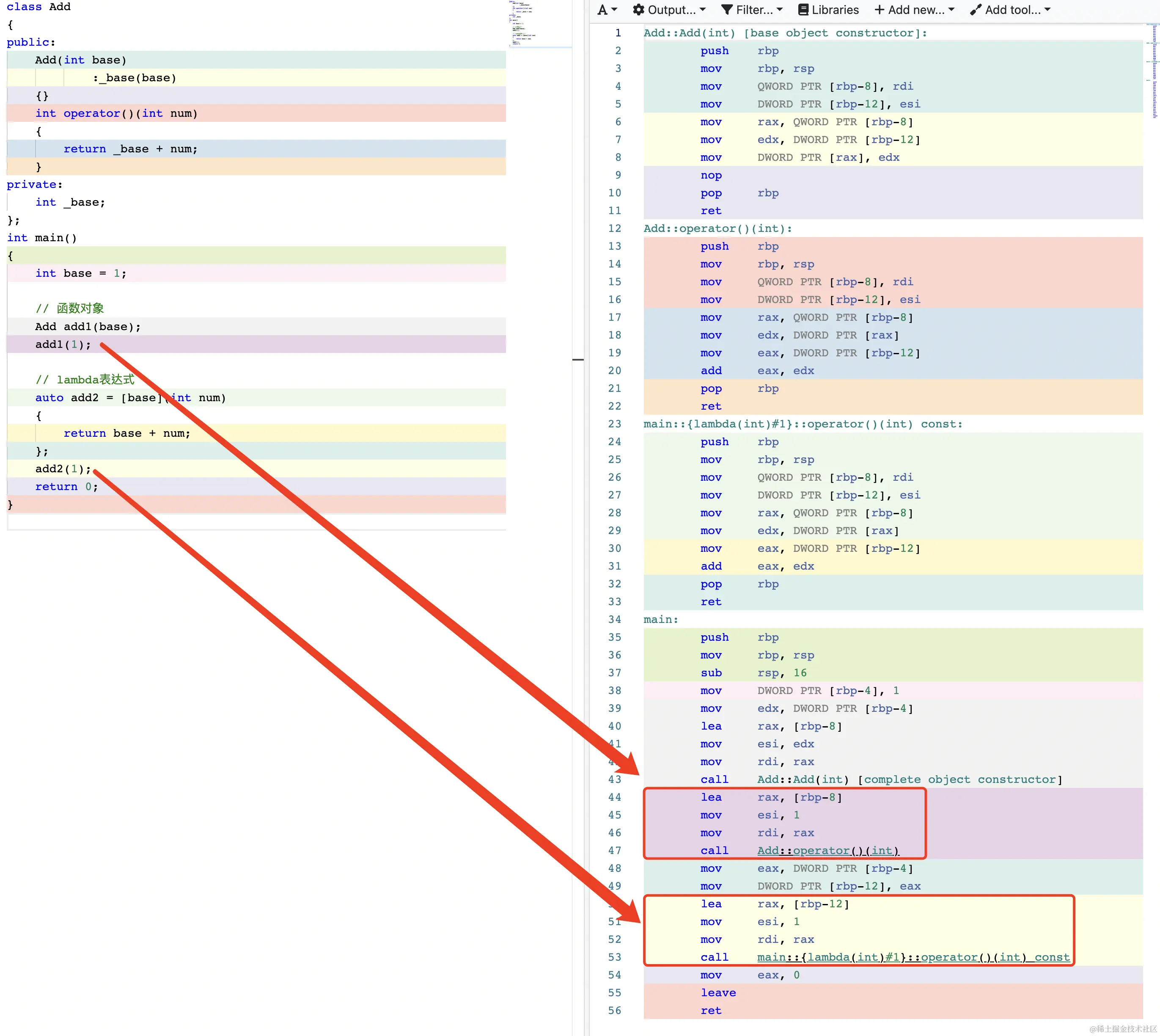Place cursor on 'add1(1);' source line

click(x=63, y=344)
